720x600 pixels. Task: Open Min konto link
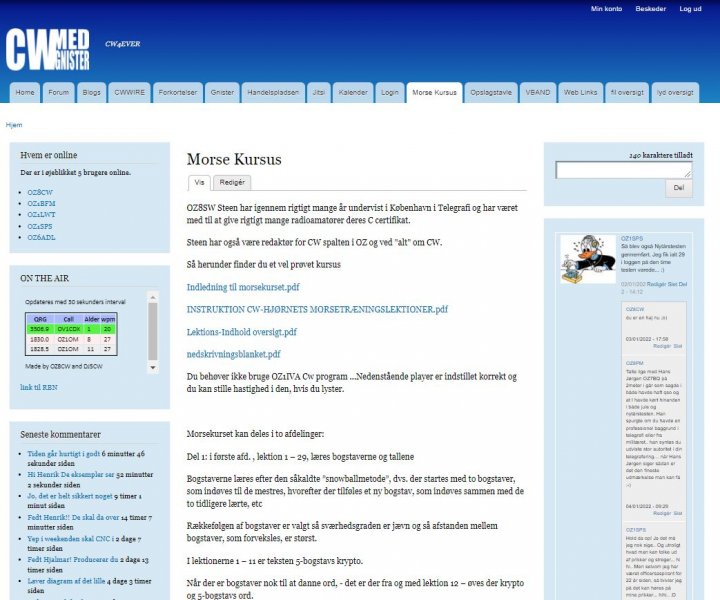click(x=606, y=9)
